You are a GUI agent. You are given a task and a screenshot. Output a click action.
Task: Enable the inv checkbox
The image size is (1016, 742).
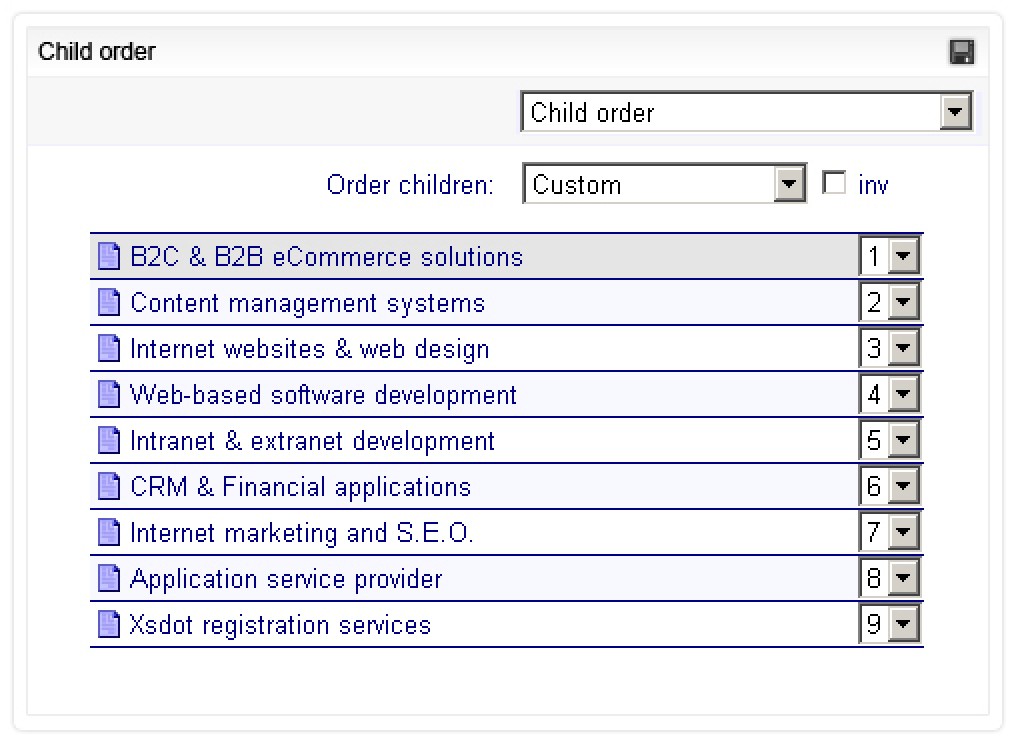click(x=834, y=182)
